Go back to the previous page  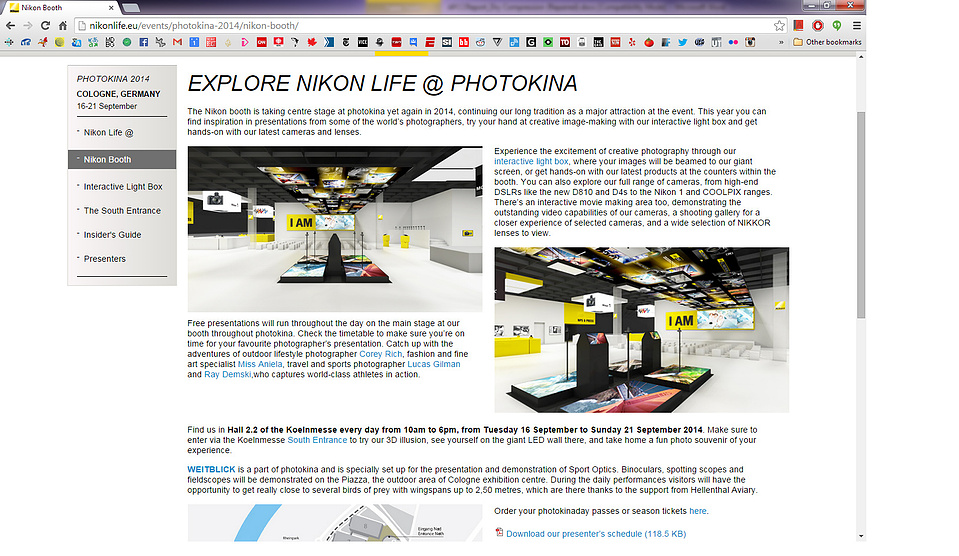[10, 26]
